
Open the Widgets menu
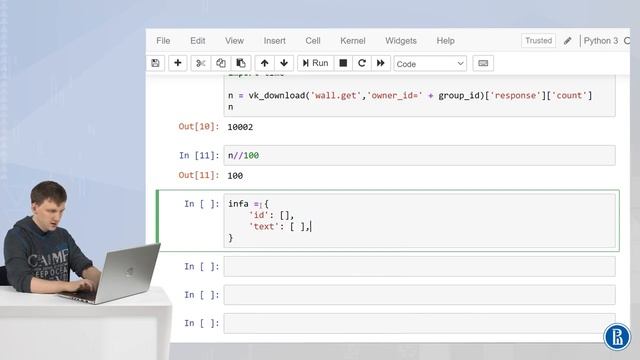point(401,41)
